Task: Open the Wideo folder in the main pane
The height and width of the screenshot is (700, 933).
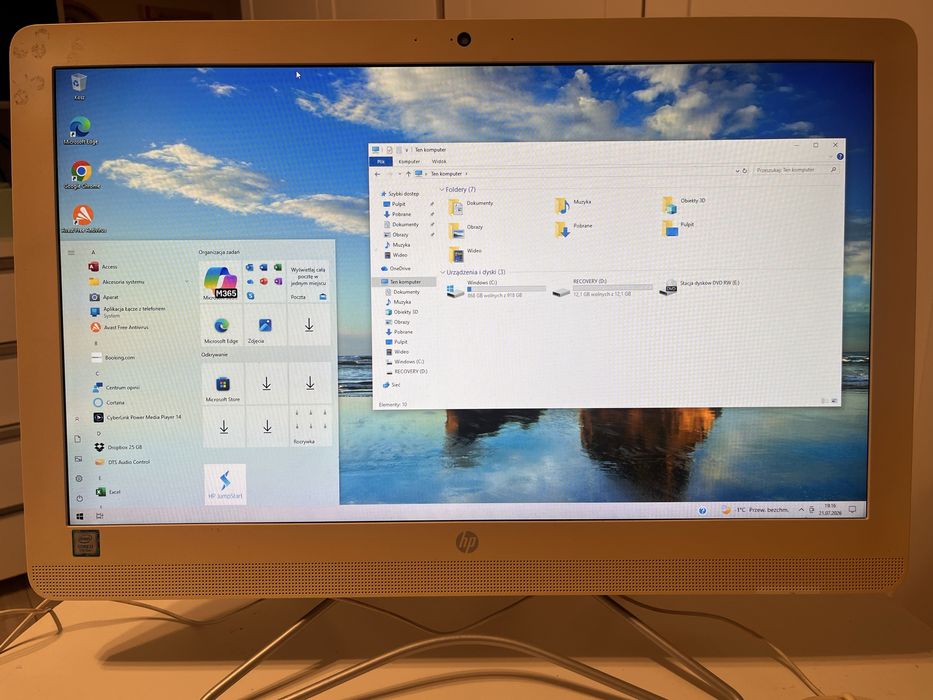Action: 465,254
